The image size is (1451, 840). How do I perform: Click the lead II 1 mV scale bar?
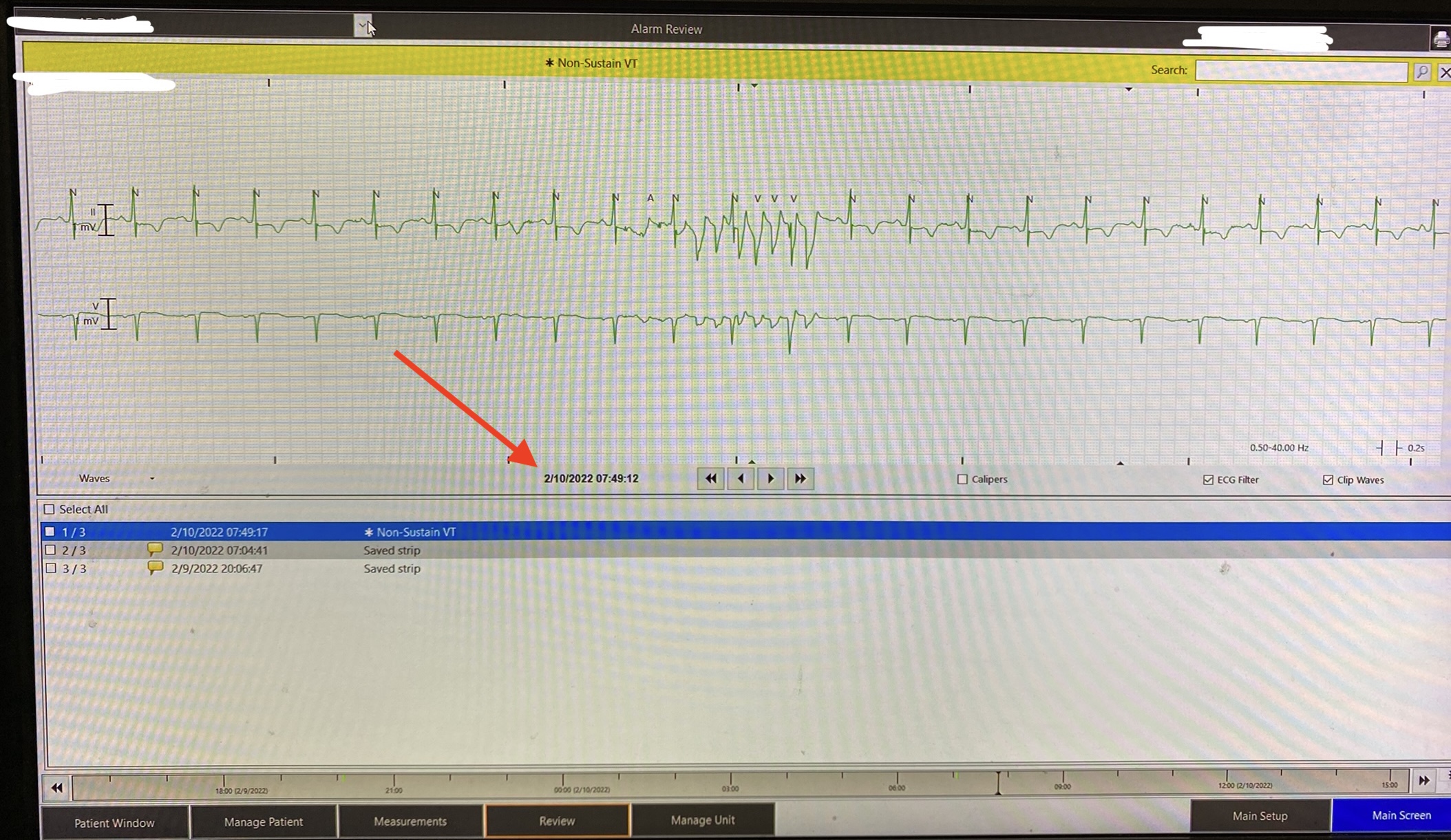(105, 220)
